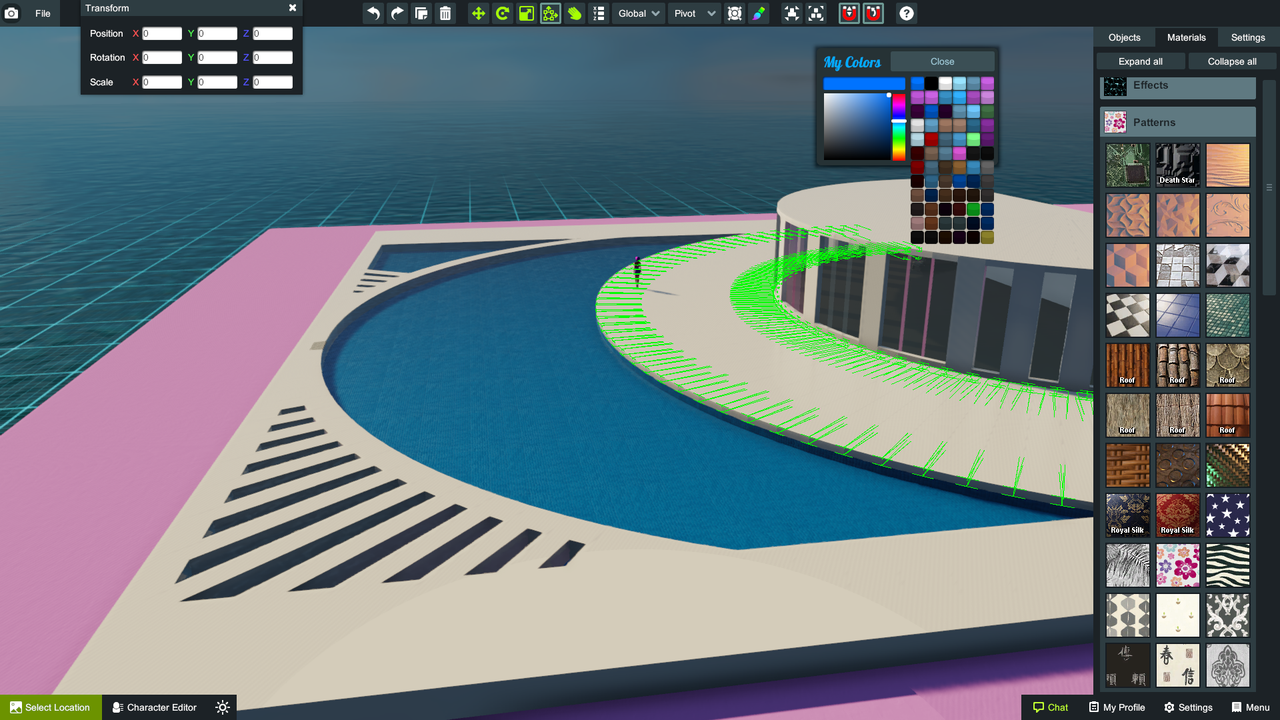Click the Position Z input field
1280x720 pixels.
[x=272, y=33]
